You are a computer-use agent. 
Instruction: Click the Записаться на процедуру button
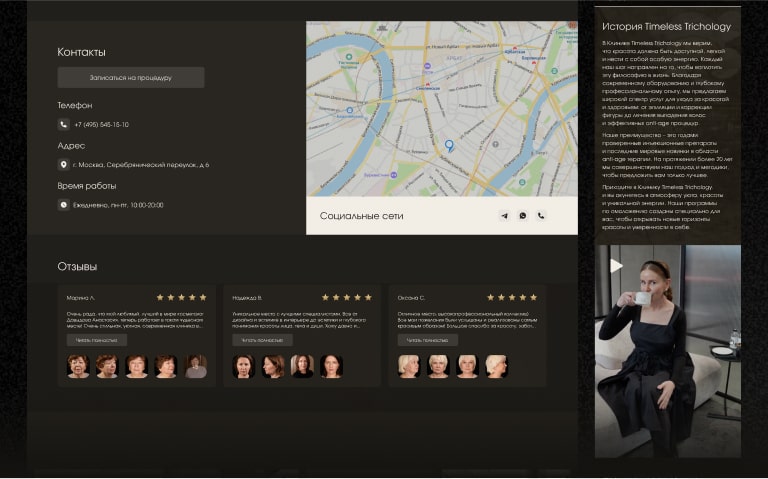pyautogui.click(x=131, y=77)
